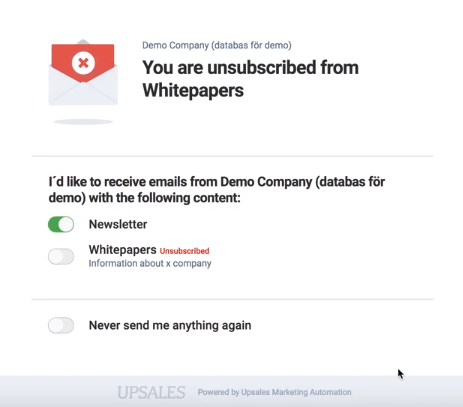Viewport: 463px width, 407px height.
Task: Enable the Whitepapers subscription toggle
Action: pyautogui.click(x=61, y=257)
